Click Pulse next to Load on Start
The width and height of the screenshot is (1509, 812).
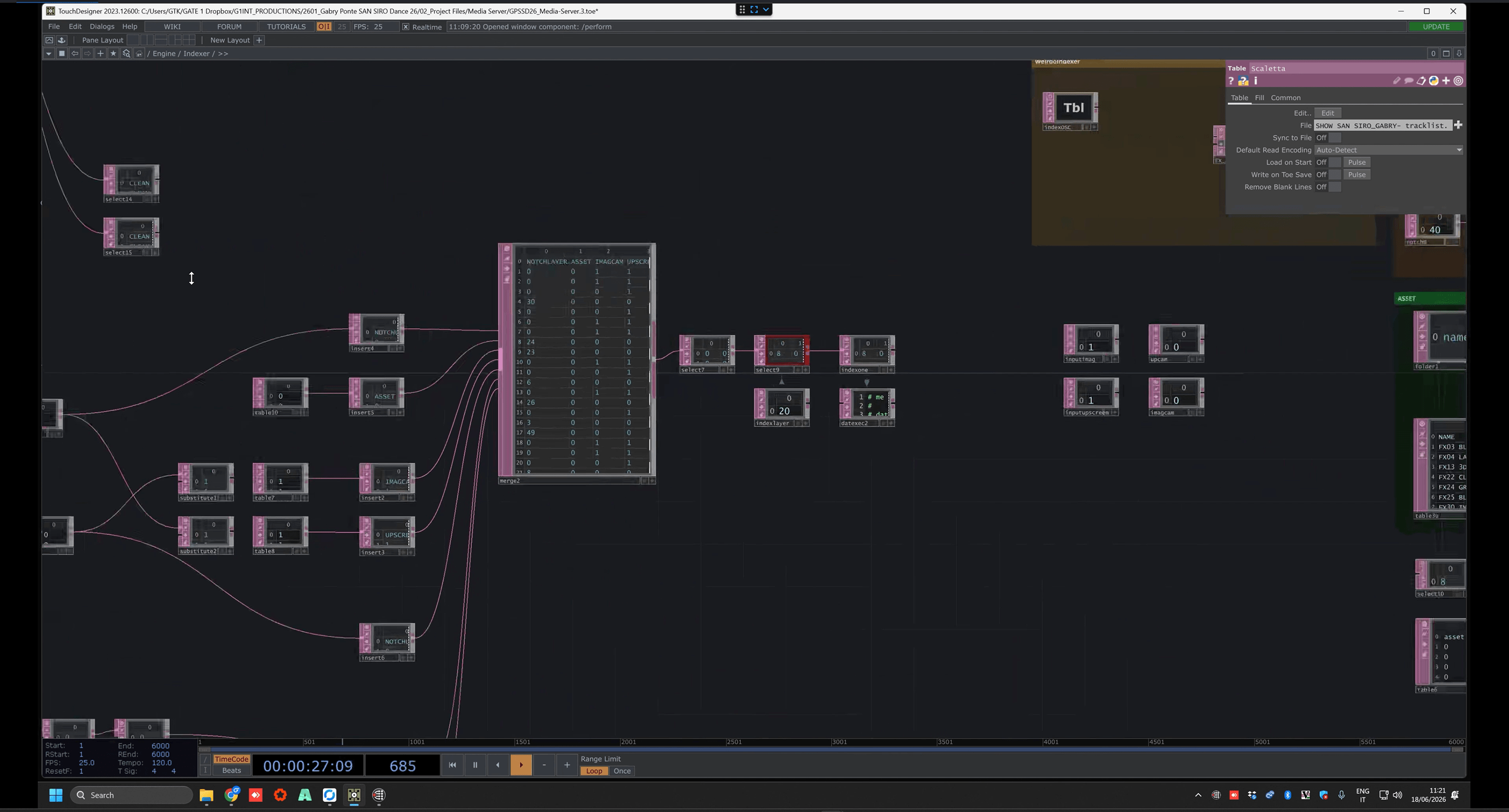point(1356,162)
